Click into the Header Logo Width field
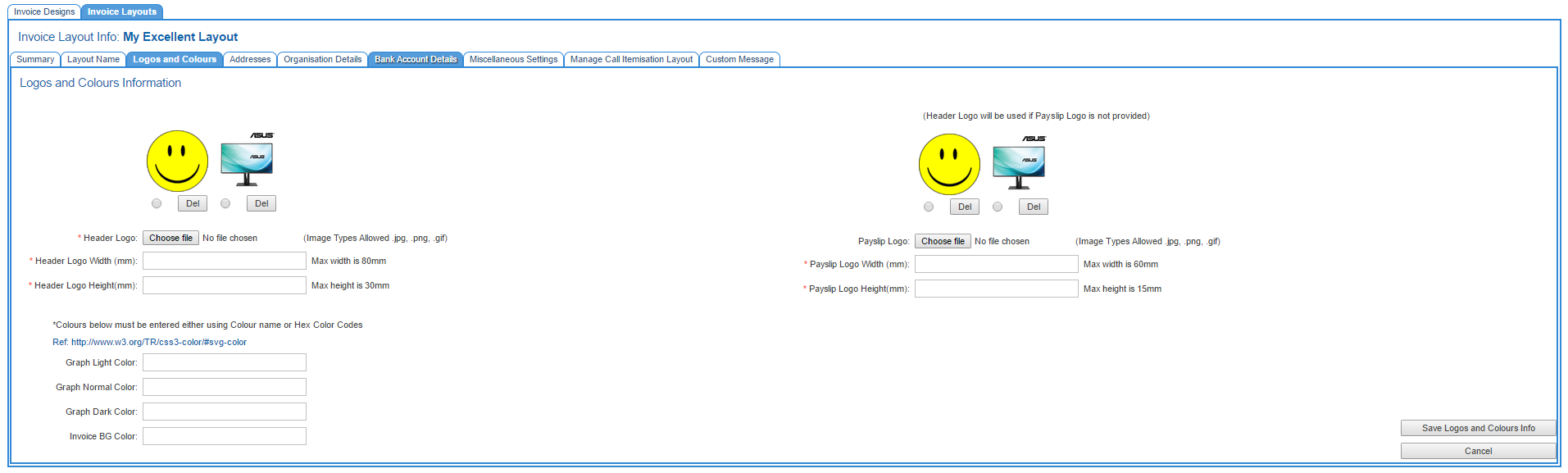1568x473 pixels. click(x=225, y=261)
